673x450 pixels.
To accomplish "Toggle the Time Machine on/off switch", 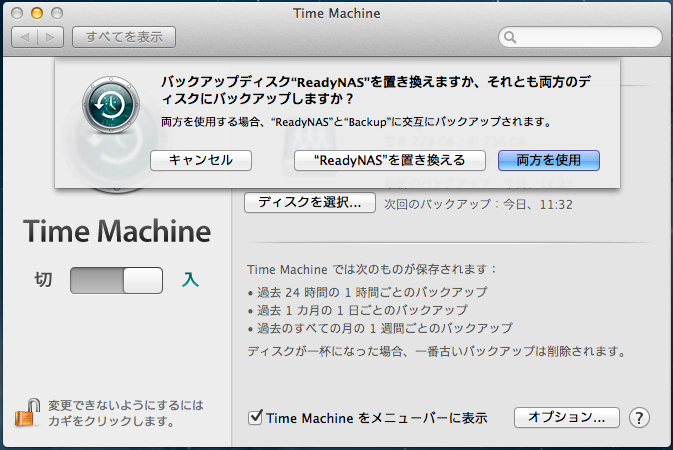I will tap(116, 280).
